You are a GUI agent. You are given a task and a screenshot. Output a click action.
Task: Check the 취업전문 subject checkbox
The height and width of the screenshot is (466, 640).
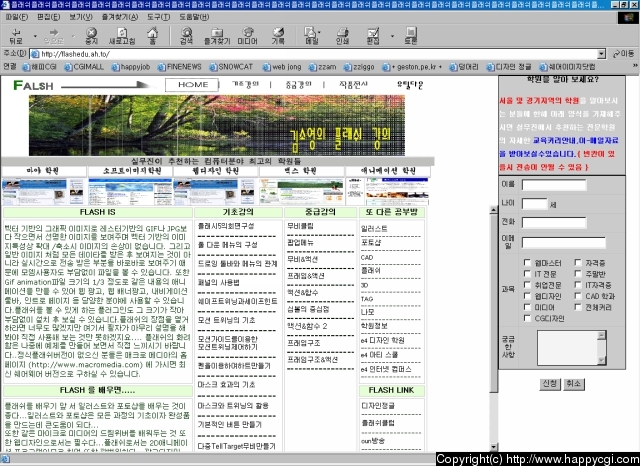[527, 284]
